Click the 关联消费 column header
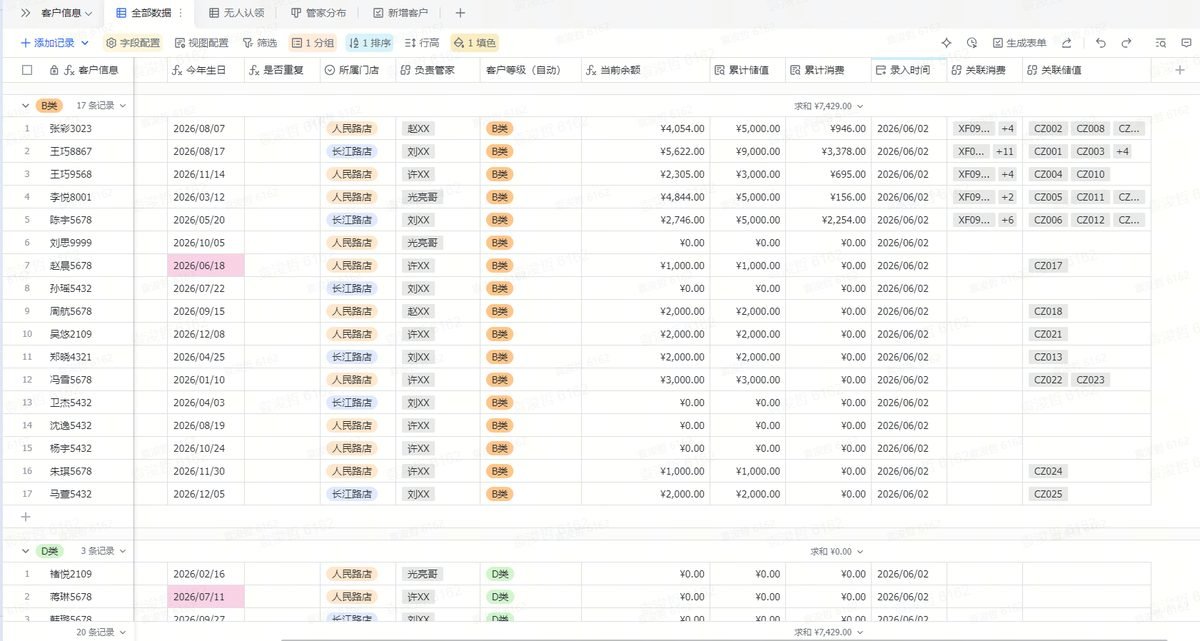This screenshot has height=641, width=1200. pyautogui.click(x=985, y=70)
